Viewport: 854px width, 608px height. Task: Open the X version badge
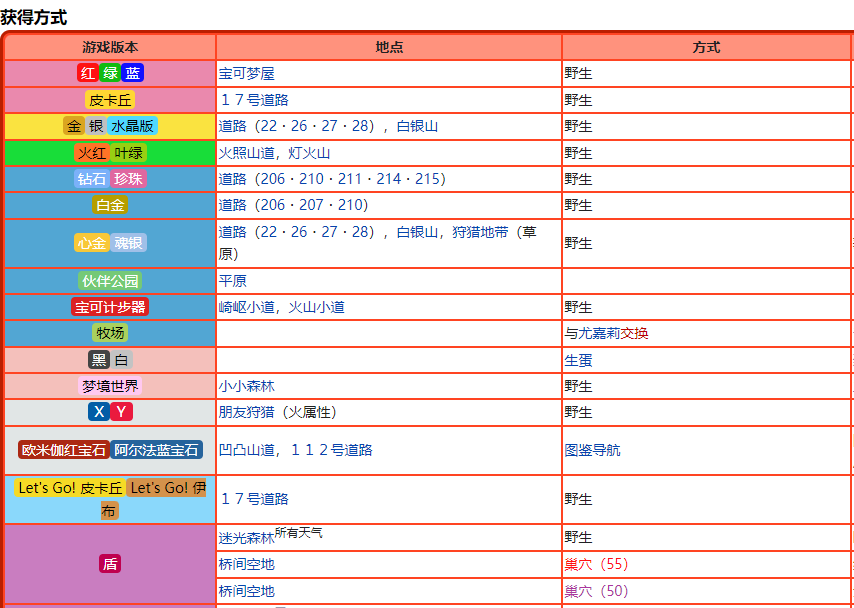point(99,412)
